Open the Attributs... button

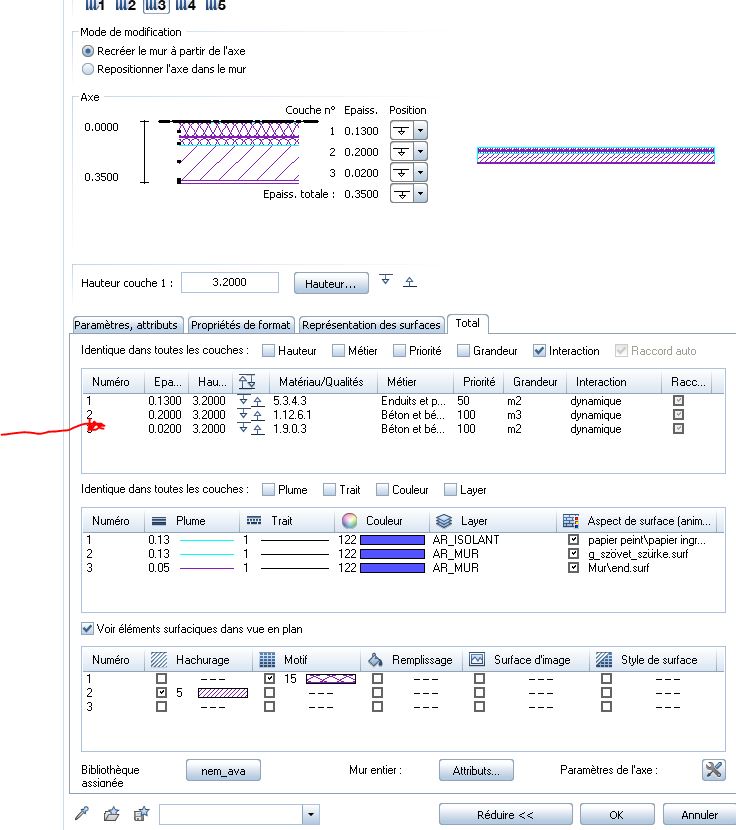(x=476, y=771)
